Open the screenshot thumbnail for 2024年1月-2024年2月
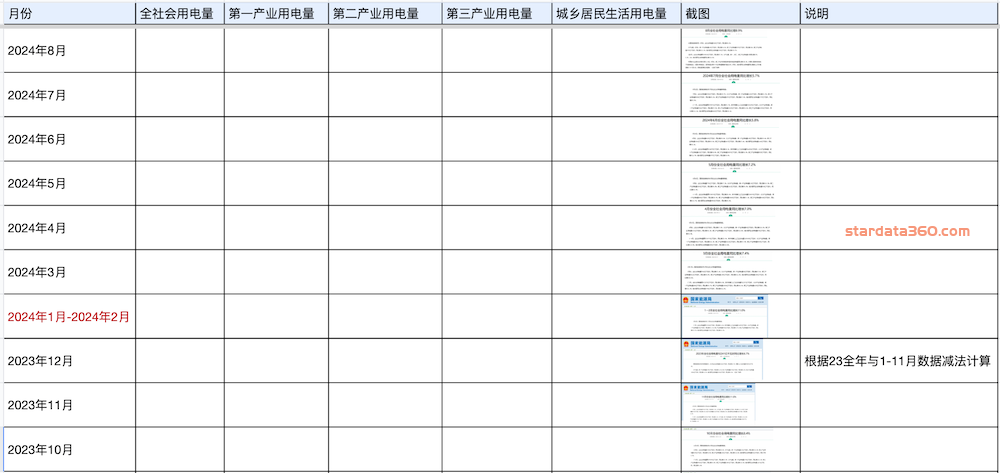 [x=724, y=316]
